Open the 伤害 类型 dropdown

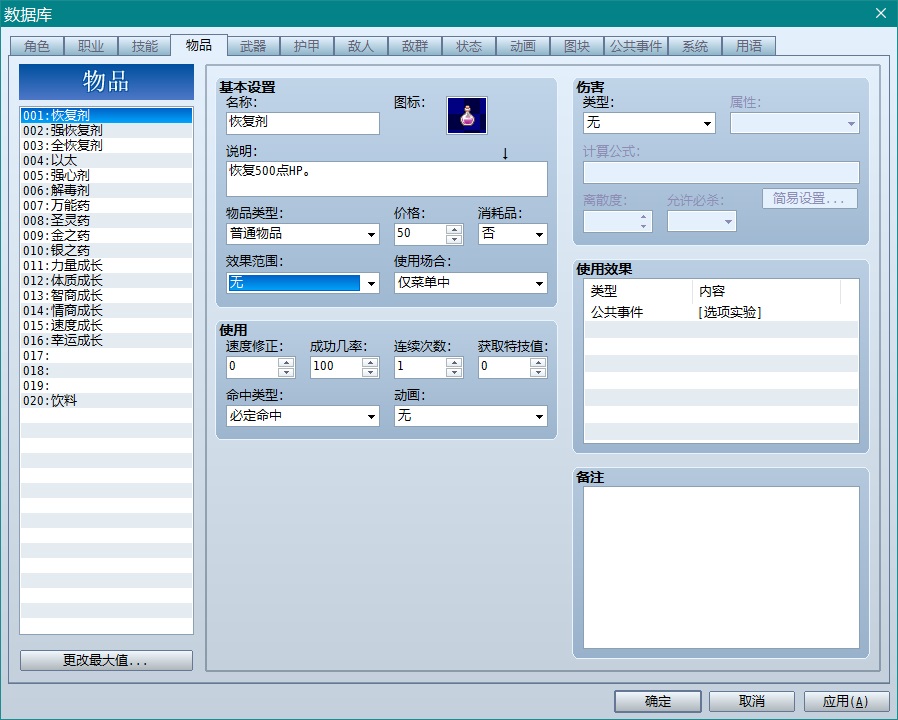[649, 123]
